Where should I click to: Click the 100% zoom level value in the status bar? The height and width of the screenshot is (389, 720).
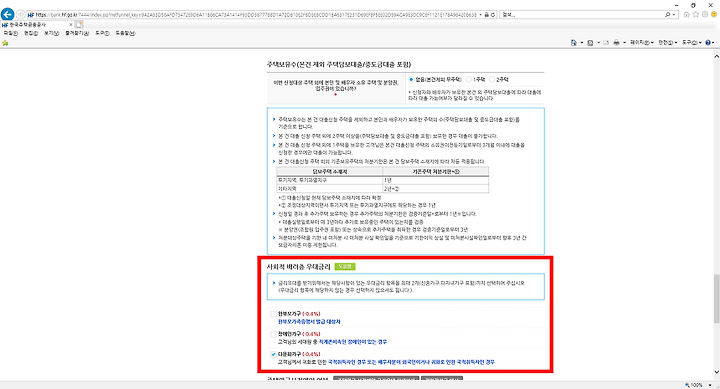698,385
